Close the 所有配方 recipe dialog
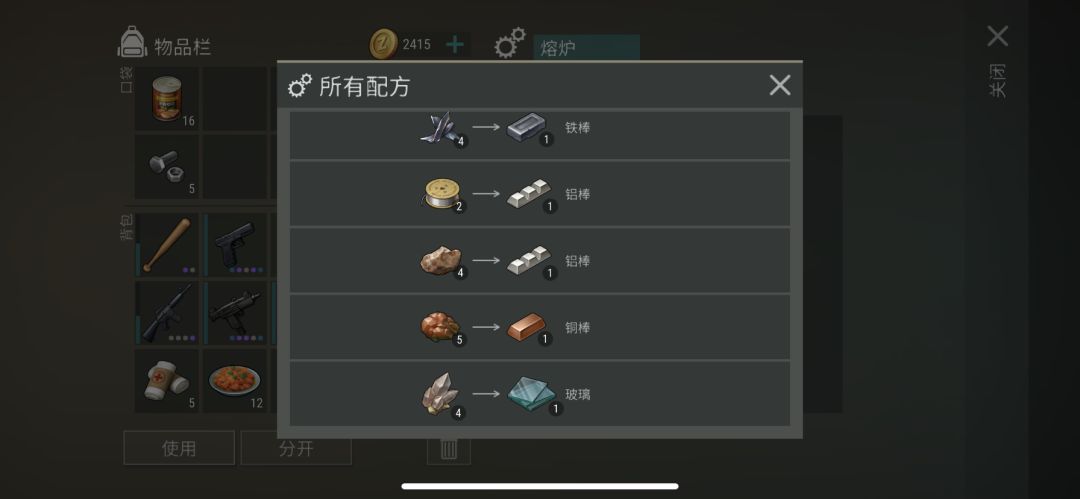 tap(780, 85)
